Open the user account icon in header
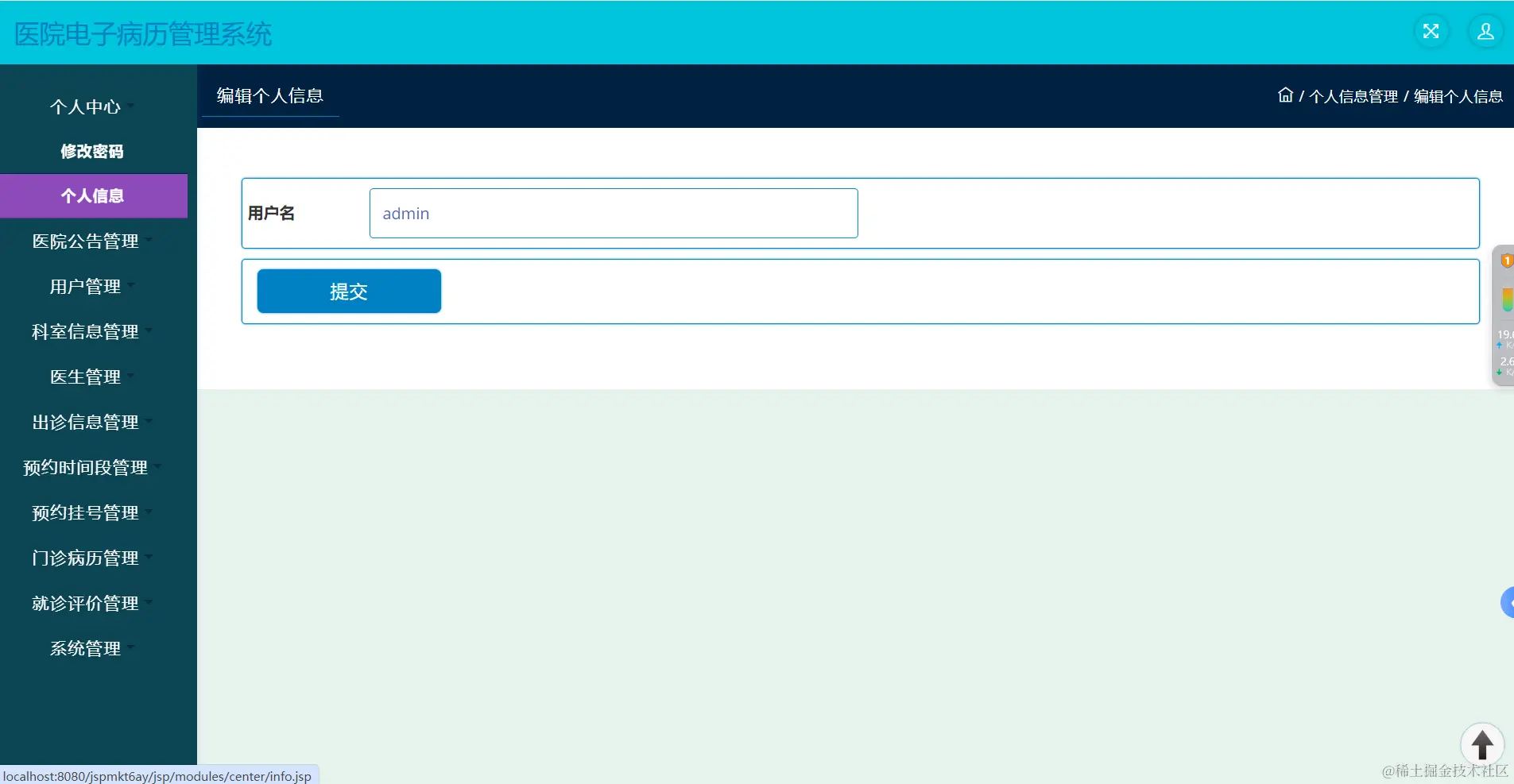The height and width of the screenshot is (784, 1514). click(x=1485, y=32)
